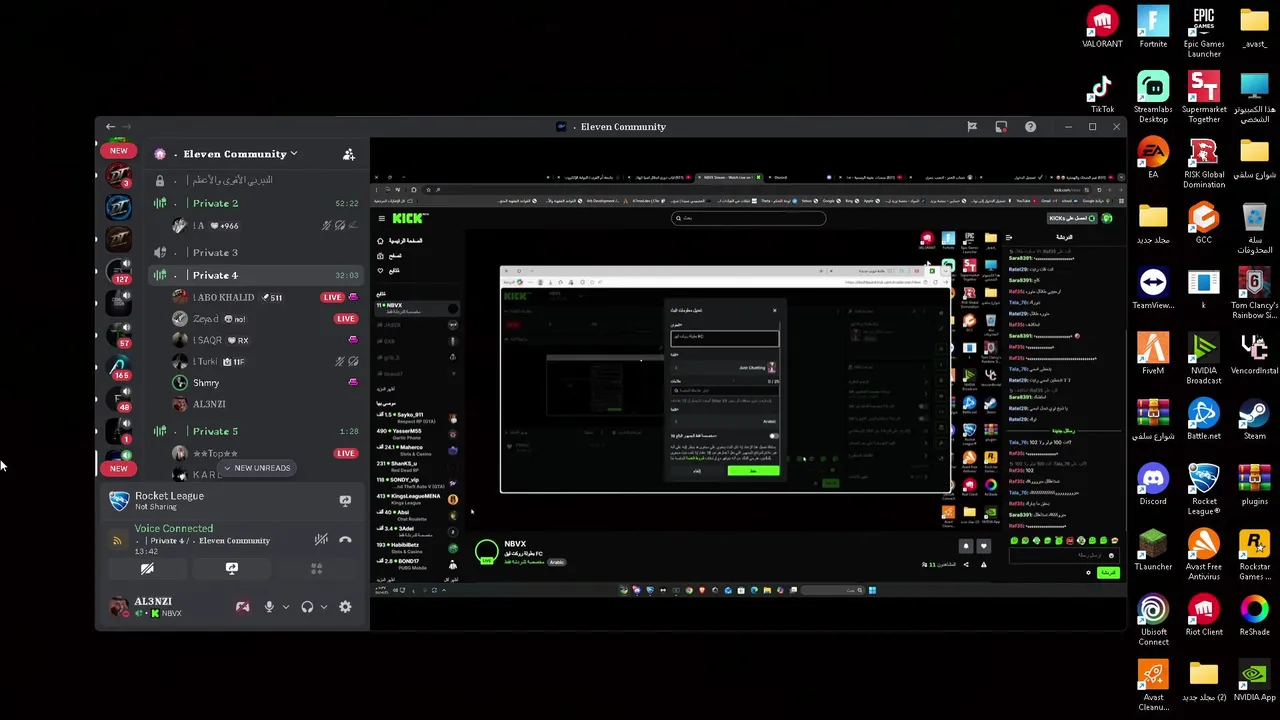Go back with Discord's back arrow
This screenshot has width=1280, height=720.
click(111, 127)
